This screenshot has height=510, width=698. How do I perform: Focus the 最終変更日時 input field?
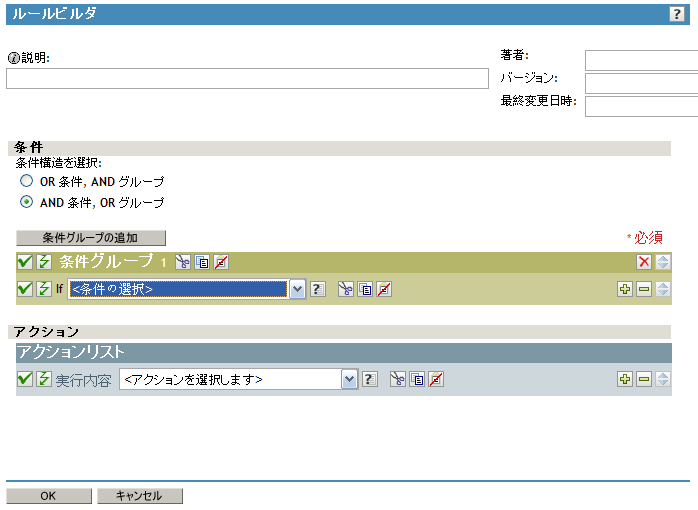(641, 106)
